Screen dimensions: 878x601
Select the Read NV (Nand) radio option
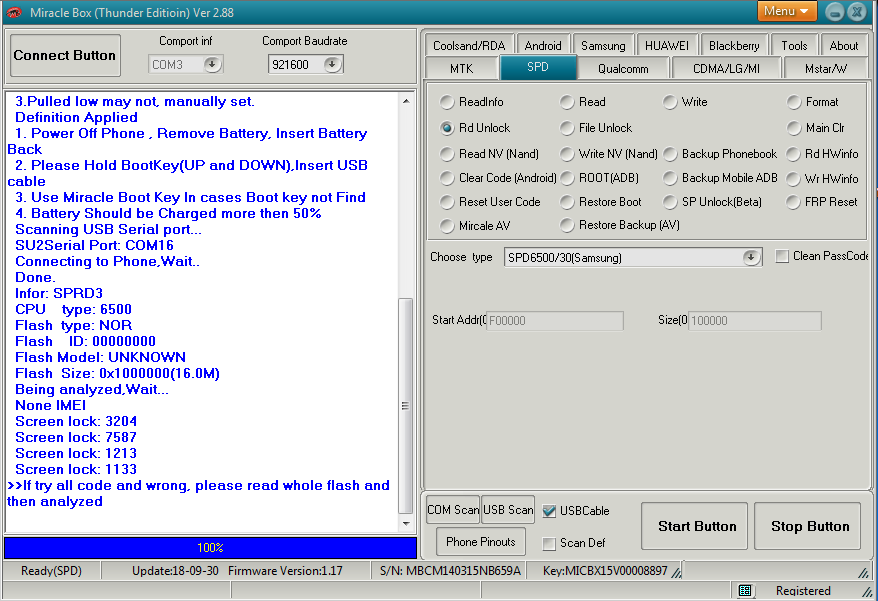point(489,153)
